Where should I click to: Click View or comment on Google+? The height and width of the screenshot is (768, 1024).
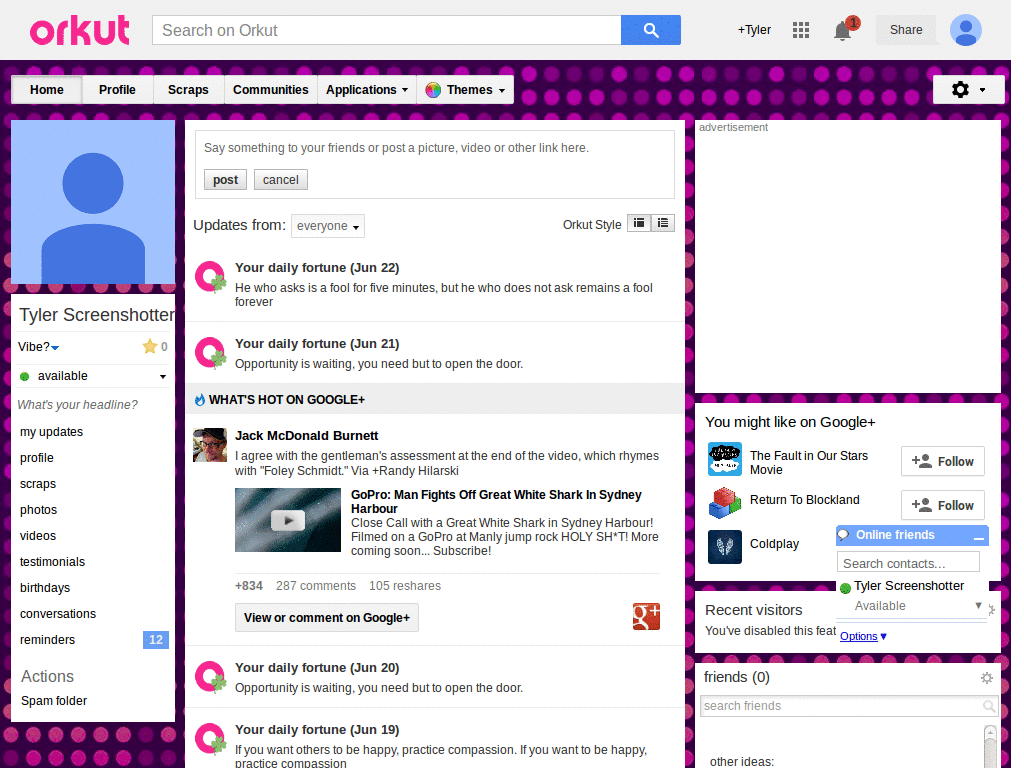coord(327,617)
